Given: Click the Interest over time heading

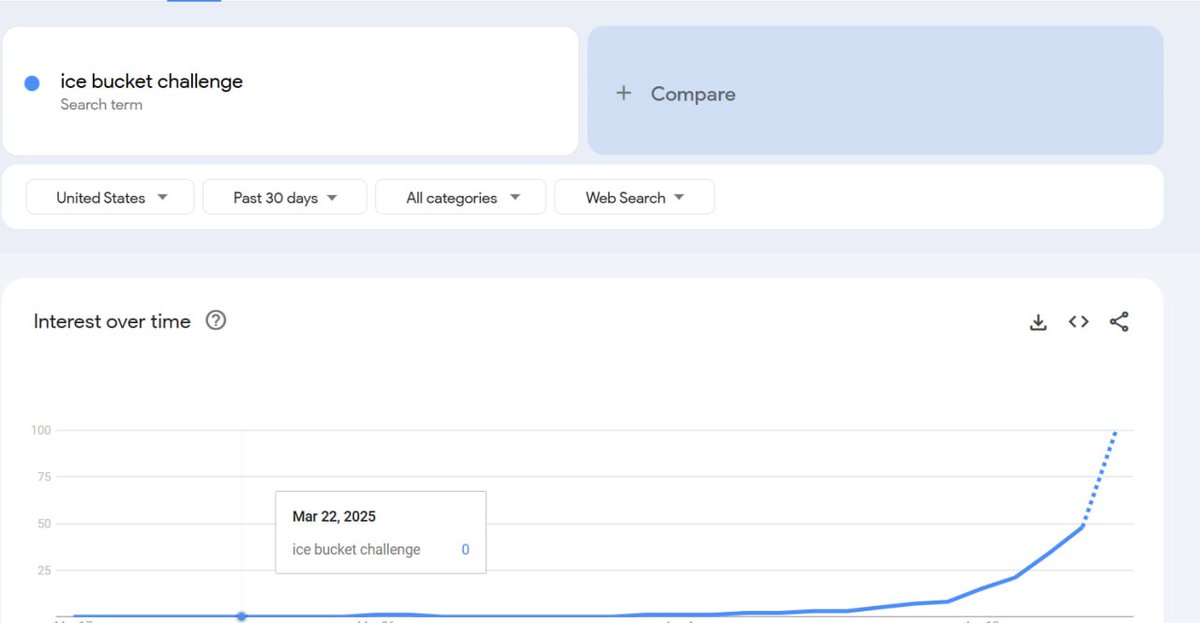Looking at the screenshot, I should pyautogui.click(x=112, y=321).
